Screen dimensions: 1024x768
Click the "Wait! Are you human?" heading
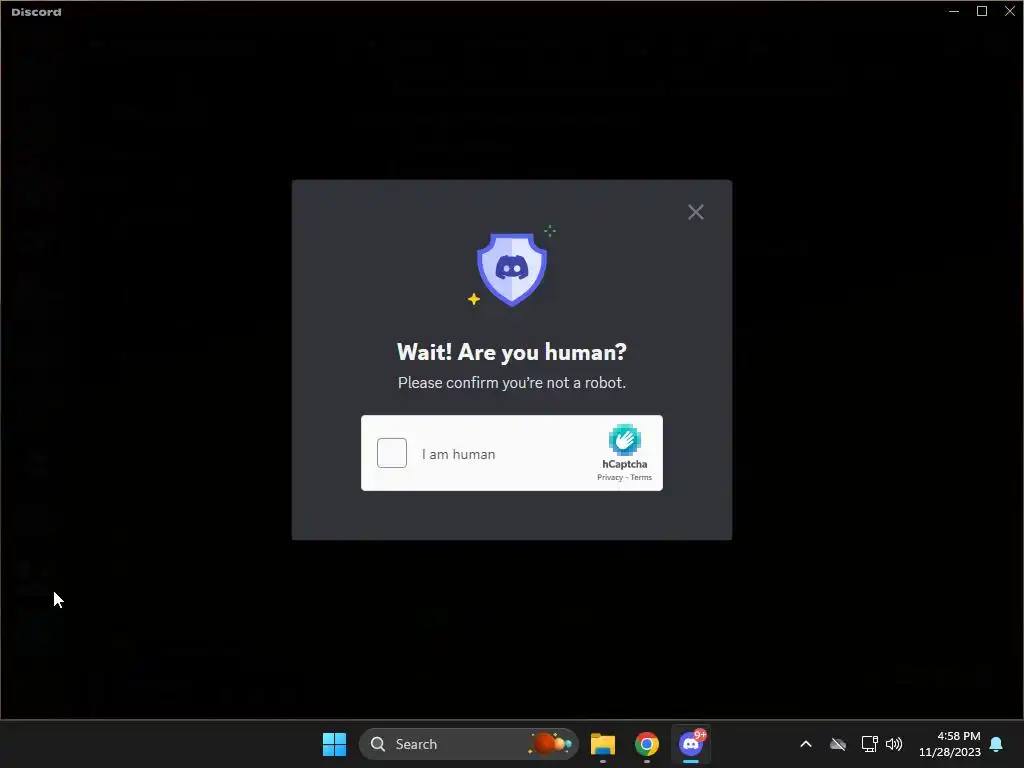tap(512, 352)
